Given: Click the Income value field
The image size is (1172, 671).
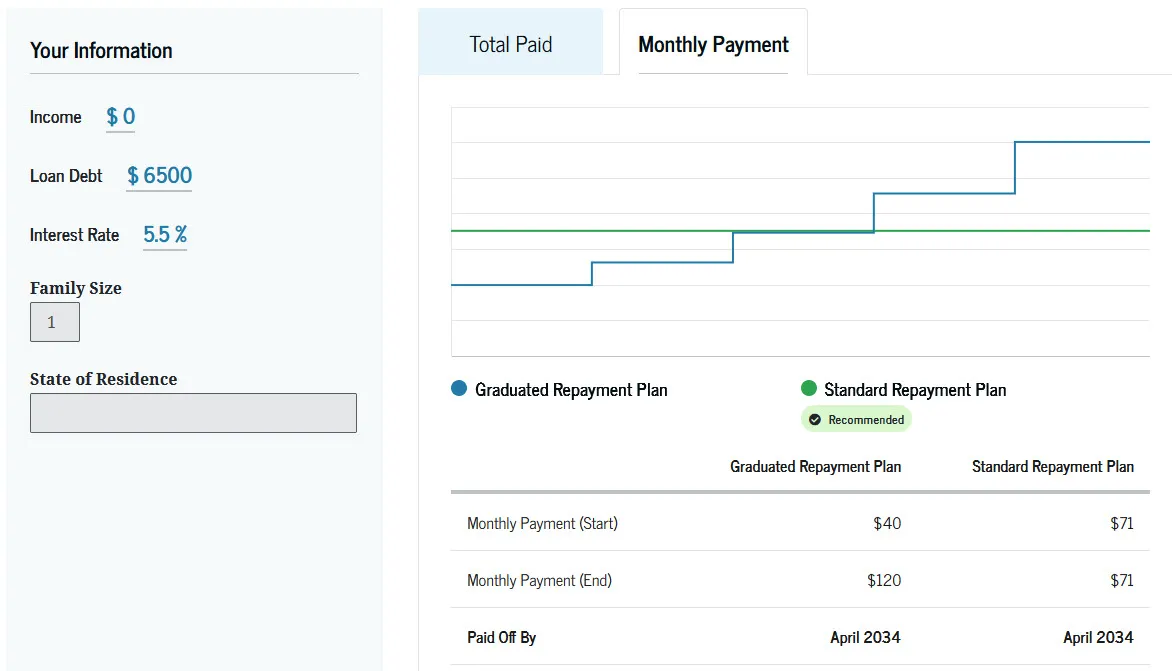Looking at the screenshot, I should [x=120, y=116].
